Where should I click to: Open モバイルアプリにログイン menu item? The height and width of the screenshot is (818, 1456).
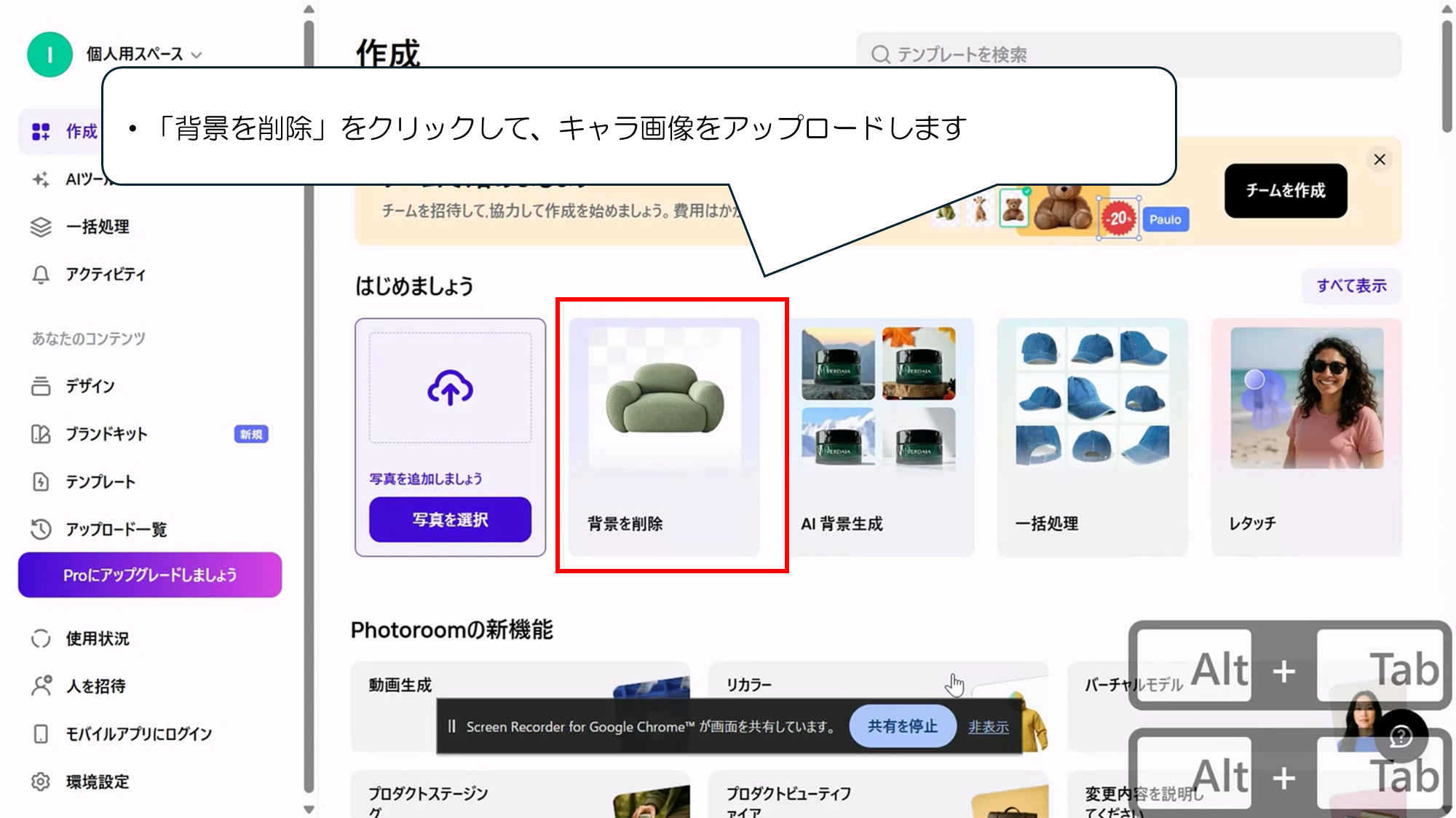[138, 734]
